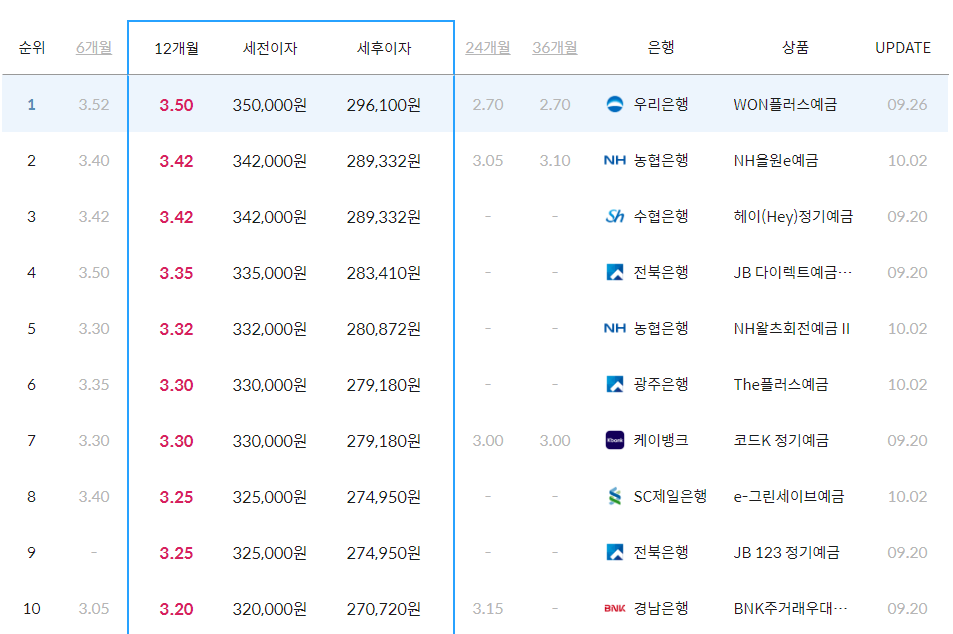
Task: Click the 순위 column header
Action: coord(32,47)
